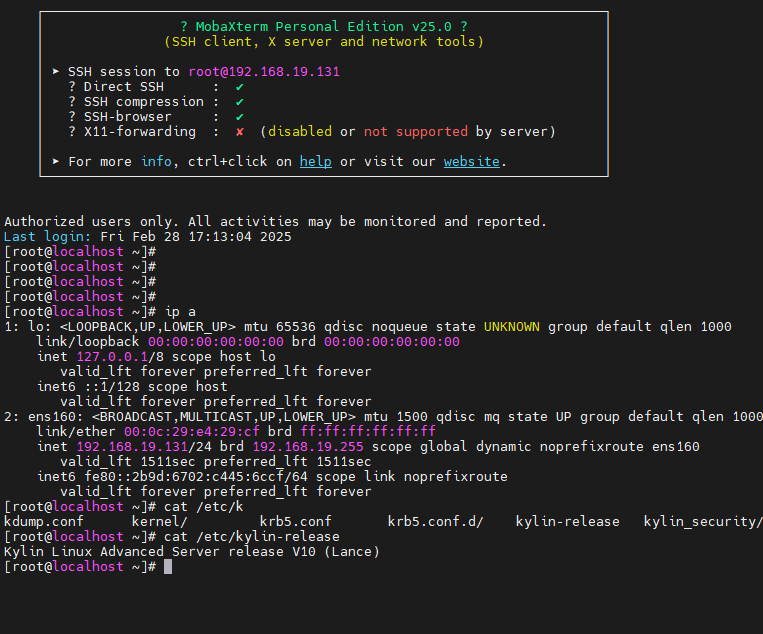Click the SSH compression green checkmark
The image size is (763, 634).
[x=240, y=102]
